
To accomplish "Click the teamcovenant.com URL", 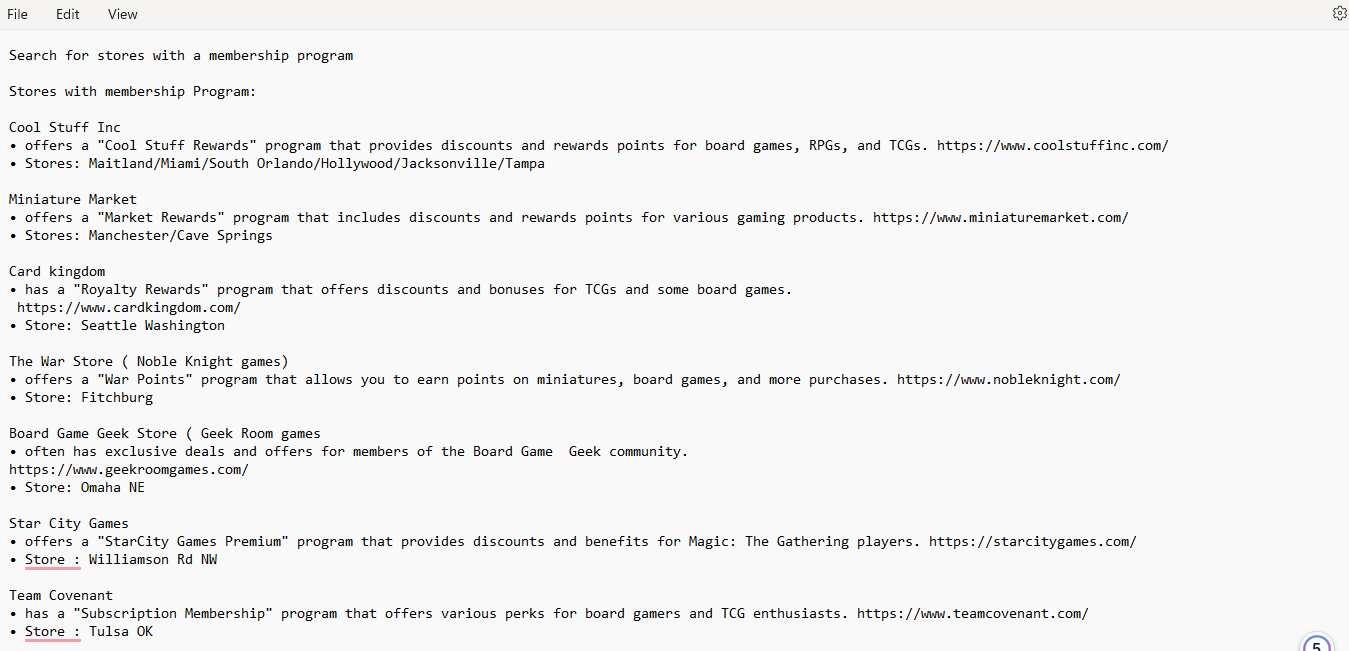I will 972,614.
